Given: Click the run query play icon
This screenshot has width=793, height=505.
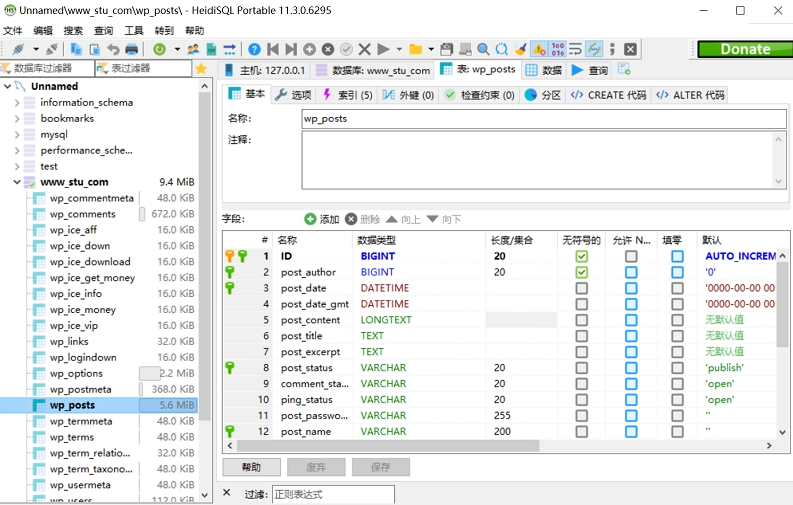Looking at the screenshot, I should click(x=383, y=49).
